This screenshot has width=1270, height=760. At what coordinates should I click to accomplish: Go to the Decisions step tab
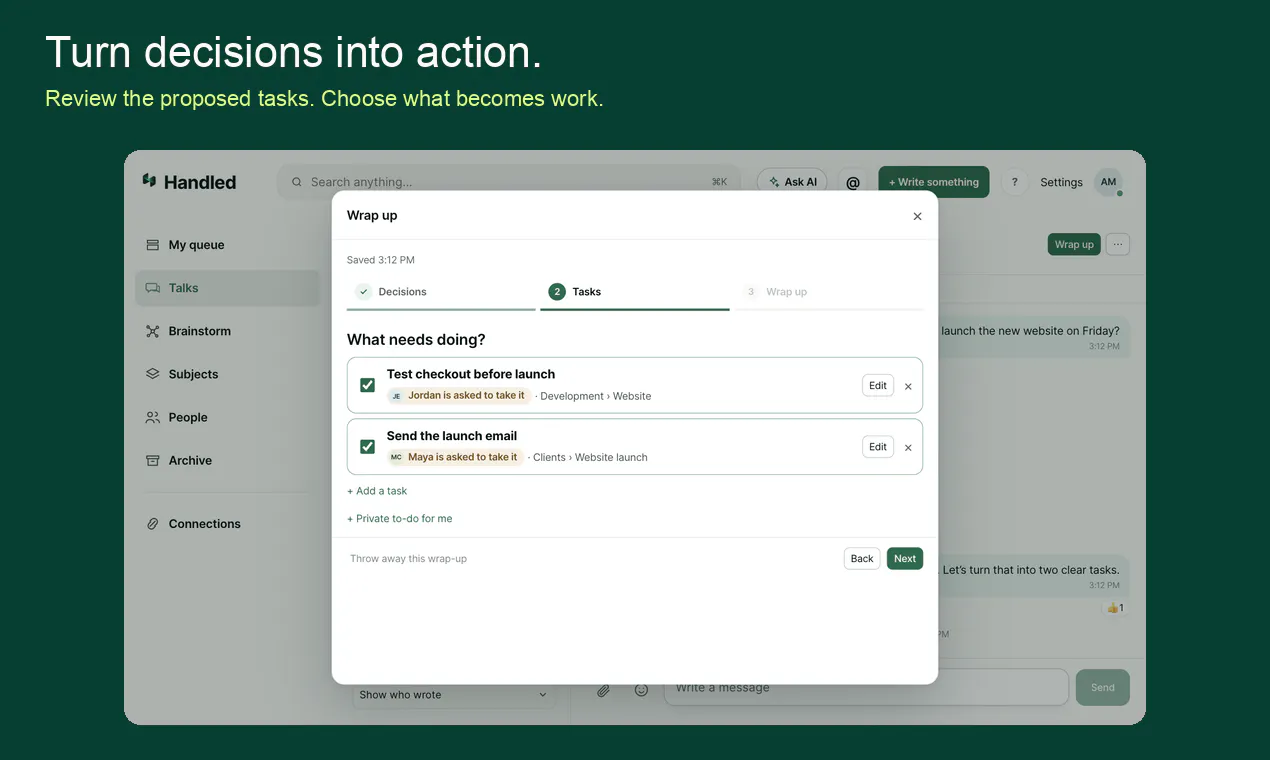(x=441, y=292)
